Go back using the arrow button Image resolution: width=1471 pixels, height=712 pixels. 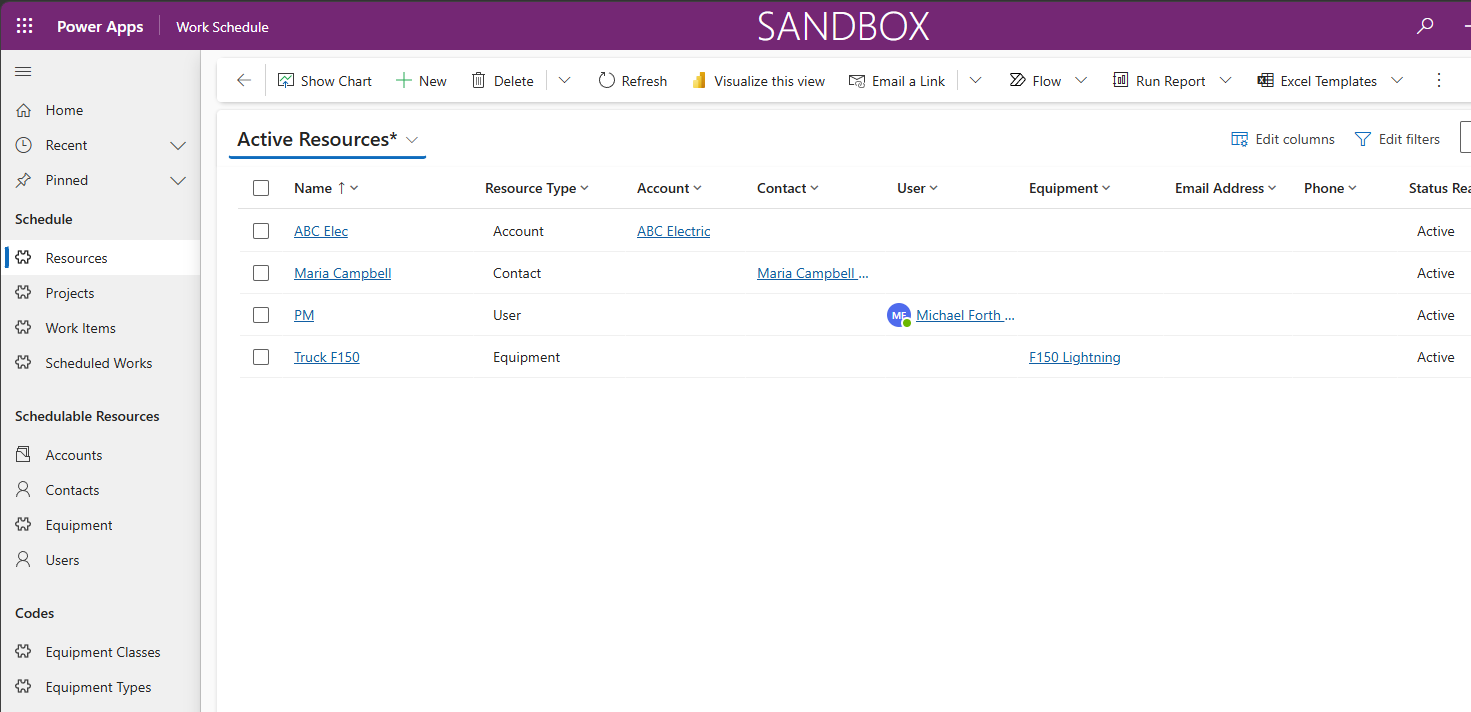(x=243, y=80)
